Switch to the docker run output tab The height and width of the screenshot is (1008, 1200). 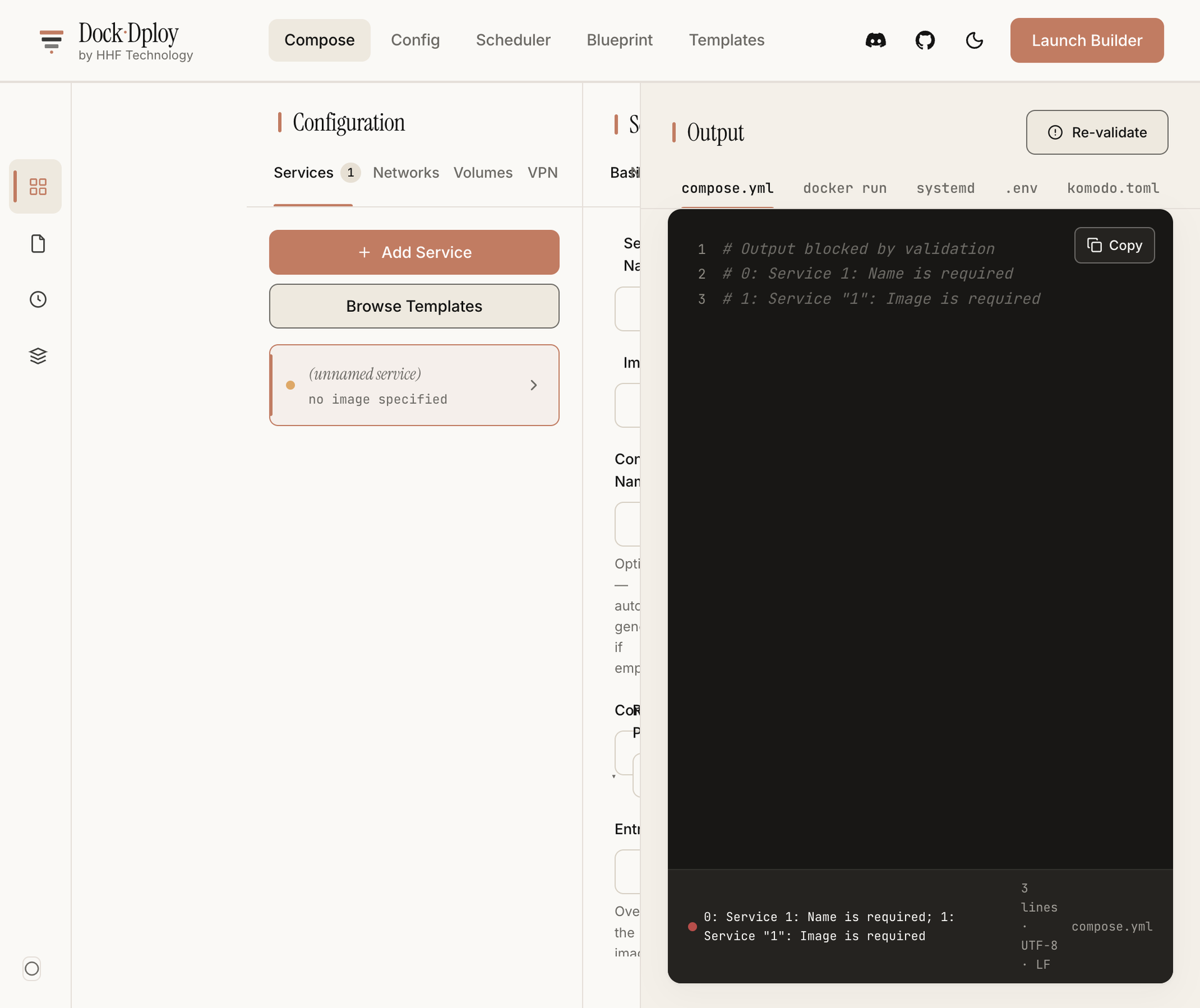point(845,188)
